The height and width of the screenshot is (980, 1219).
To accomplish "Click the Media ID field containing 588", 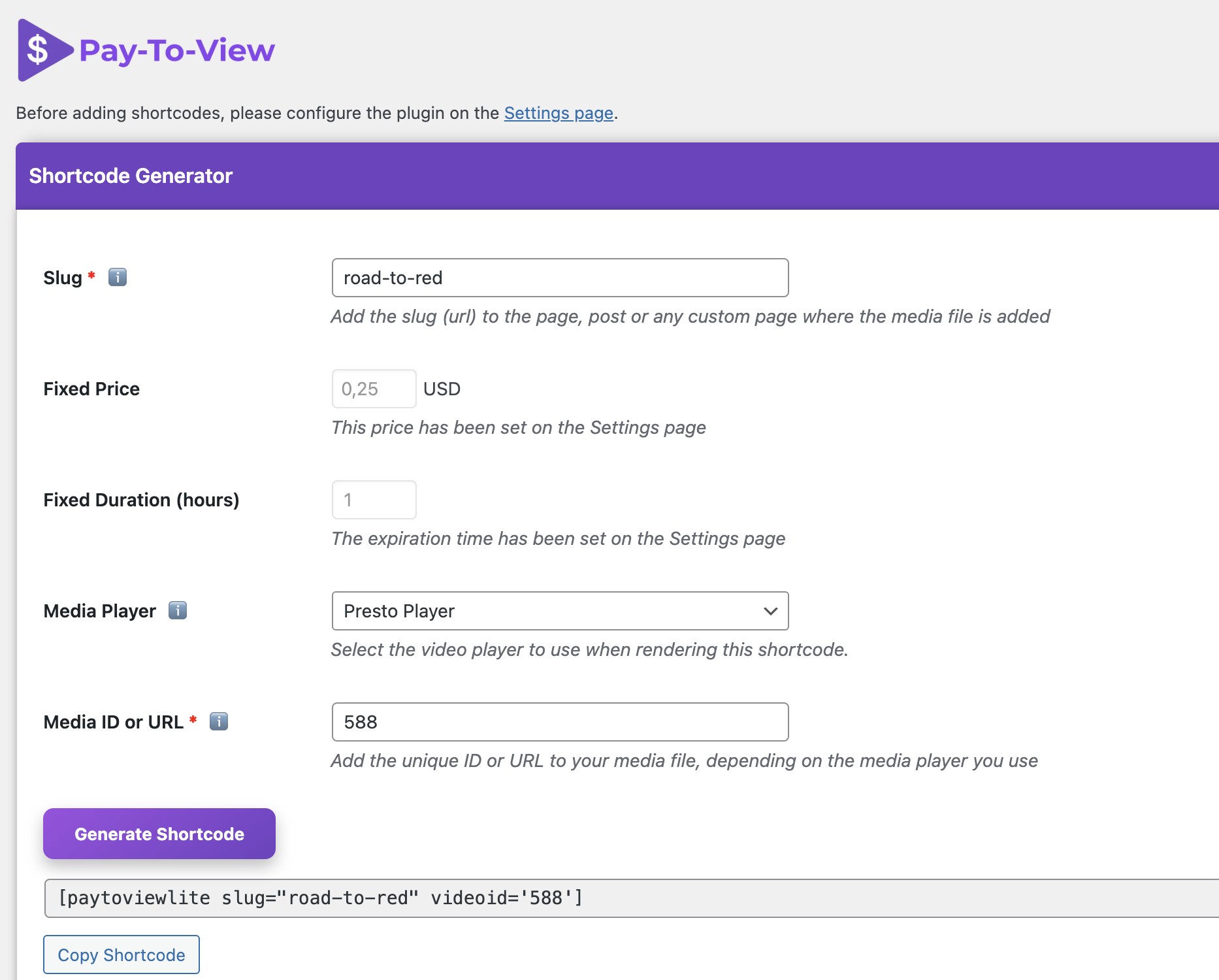I will (560, 722).
